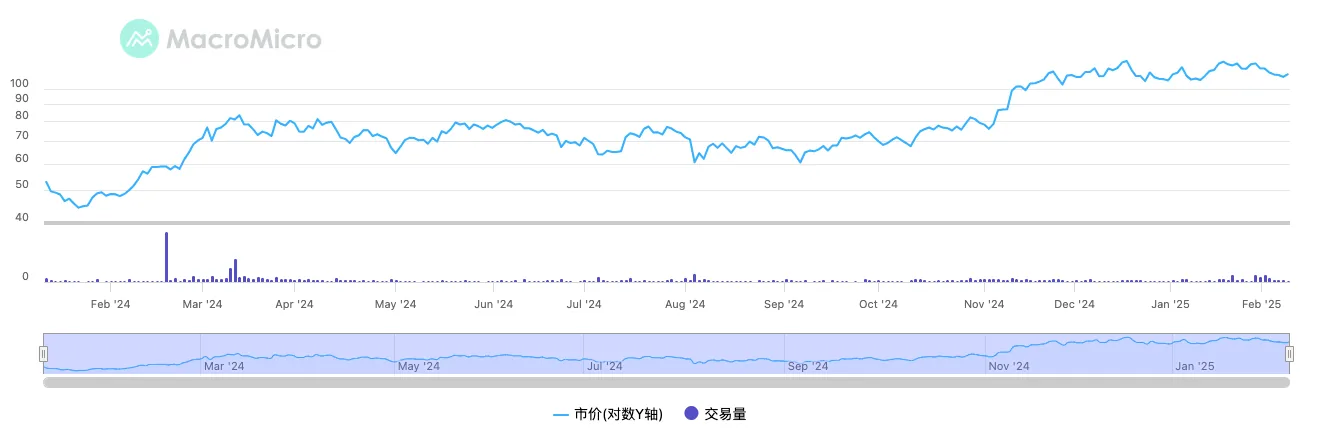The width and height of the screenshot is (1327, 440).
Task: Click the May '24 label inside the navigator
Action: pos(419,366)
